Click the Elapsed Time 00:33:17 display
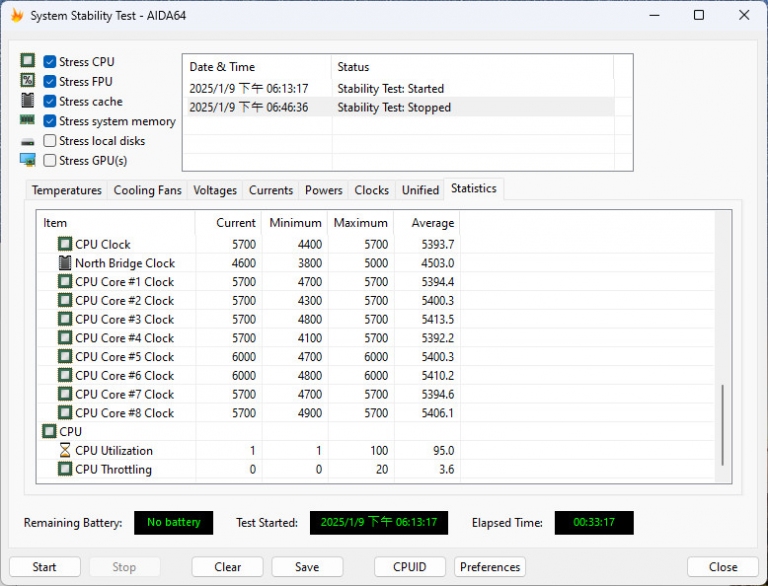Viewport: 768px width, 586px height. click(x=594, y=522)
